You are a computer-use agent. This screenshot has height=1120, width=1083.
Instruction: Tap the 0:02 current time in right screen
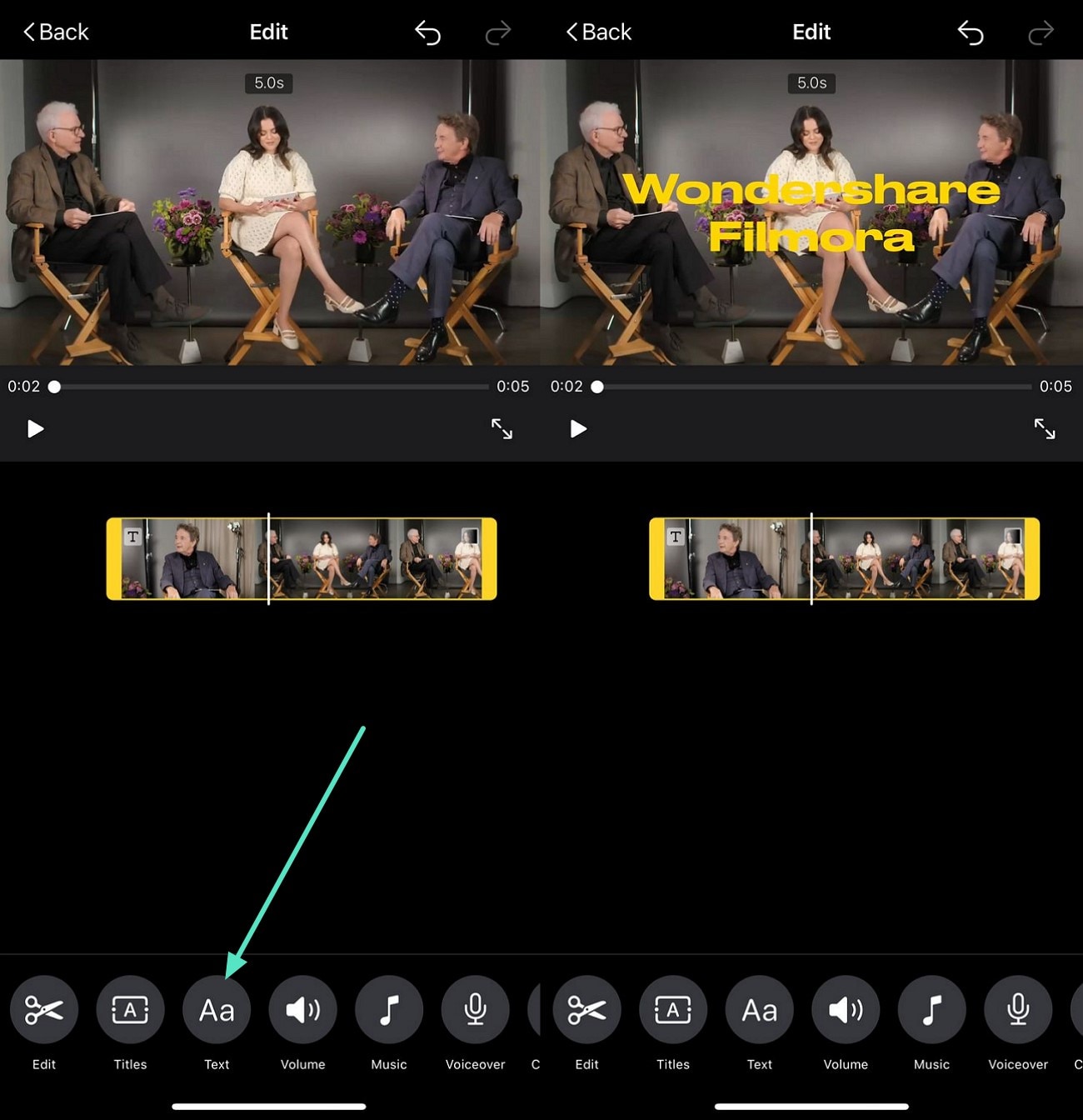pos(566,387)
